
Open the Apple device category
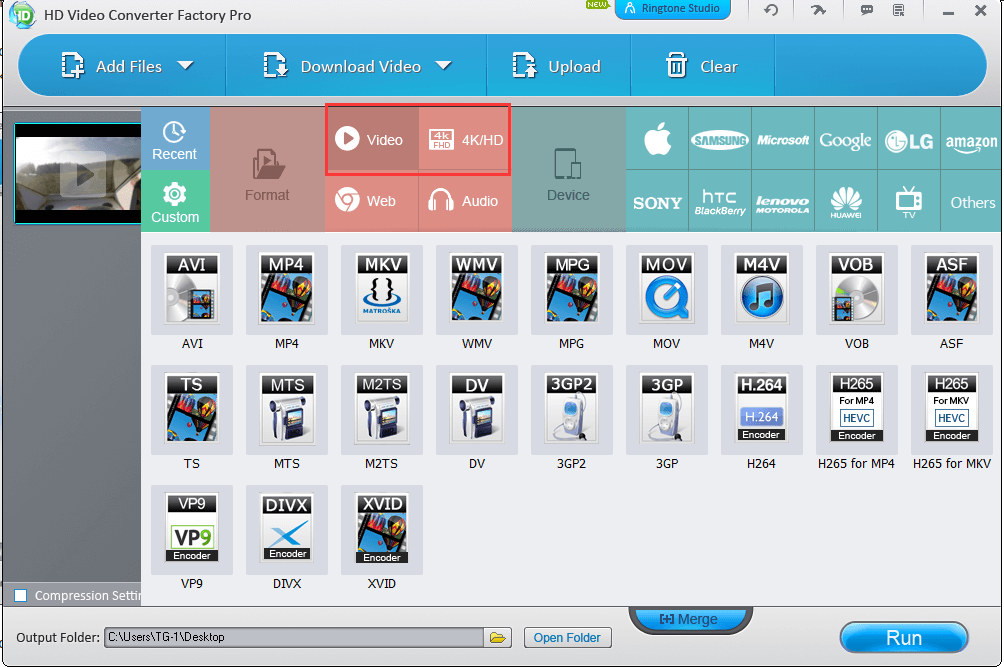coord(657,140)
